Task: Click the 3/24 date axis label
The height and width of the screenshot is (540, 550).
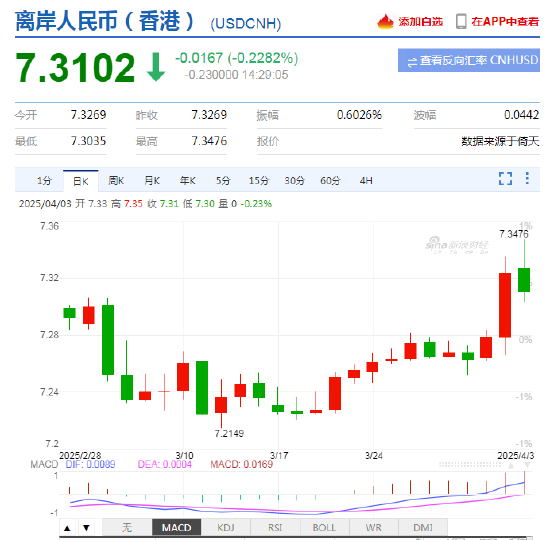Action: (x=374, y=455)
